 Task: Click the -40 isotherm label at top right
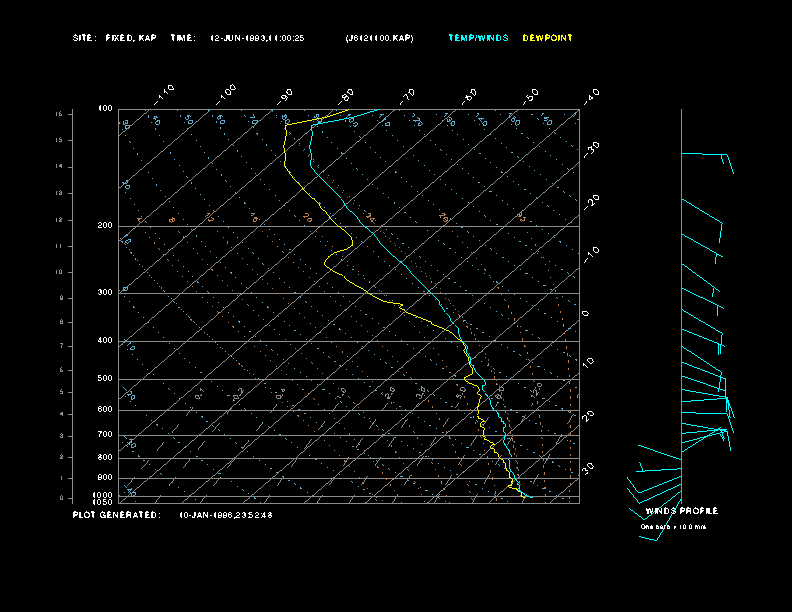click(590, 95)
